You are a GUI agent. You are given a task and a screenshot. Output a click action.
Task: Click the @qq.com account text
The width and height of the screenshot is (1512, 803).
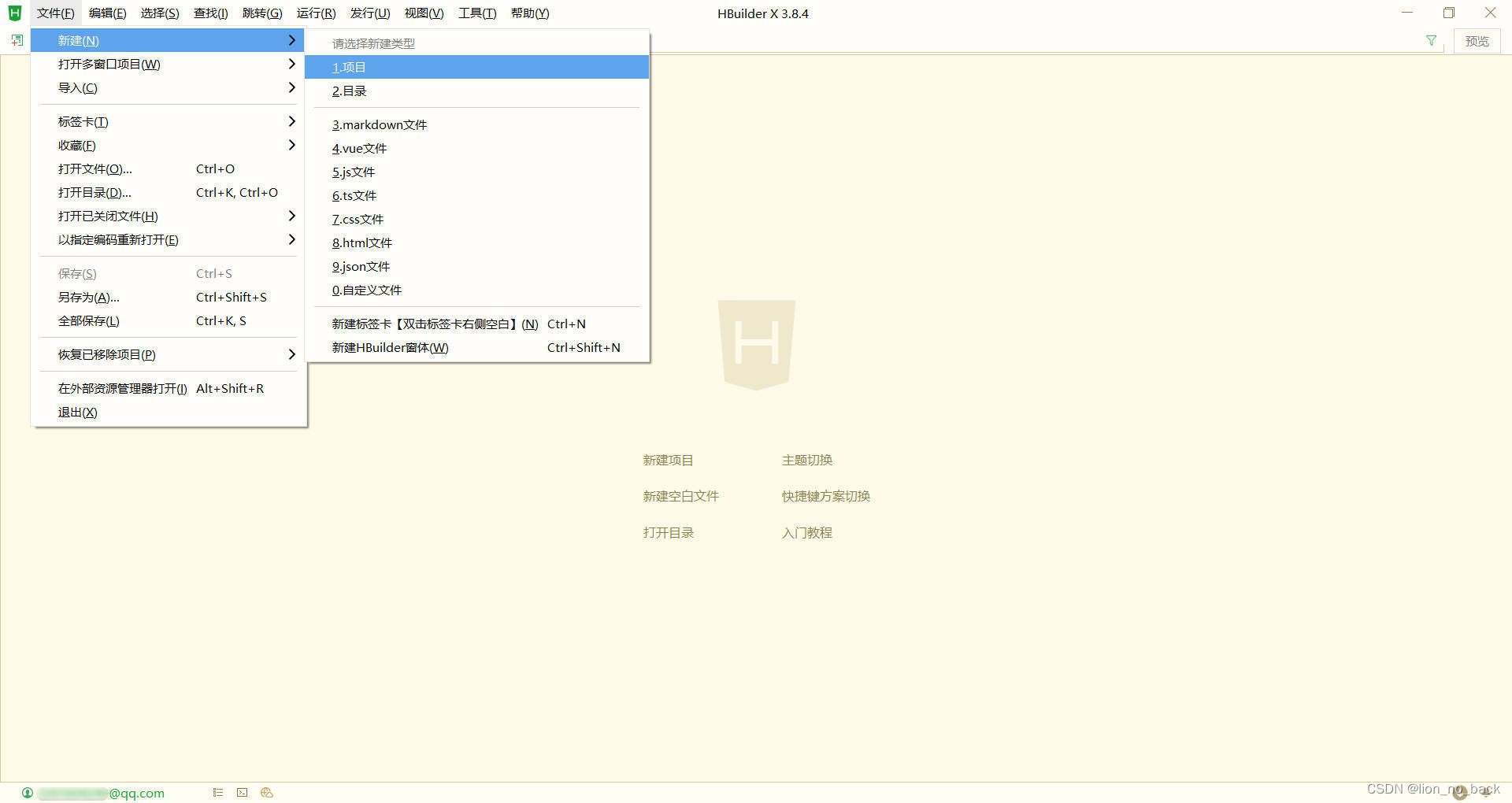[x=136, y=793]
